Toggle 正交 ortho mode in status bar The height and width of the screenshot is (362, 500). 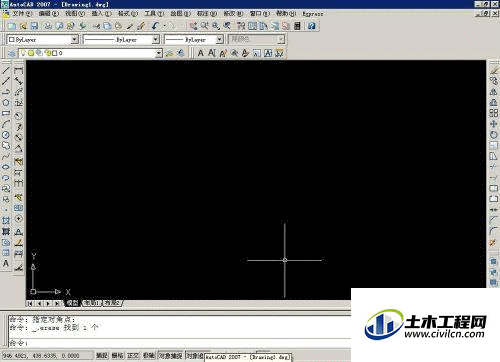pos(133,356)
